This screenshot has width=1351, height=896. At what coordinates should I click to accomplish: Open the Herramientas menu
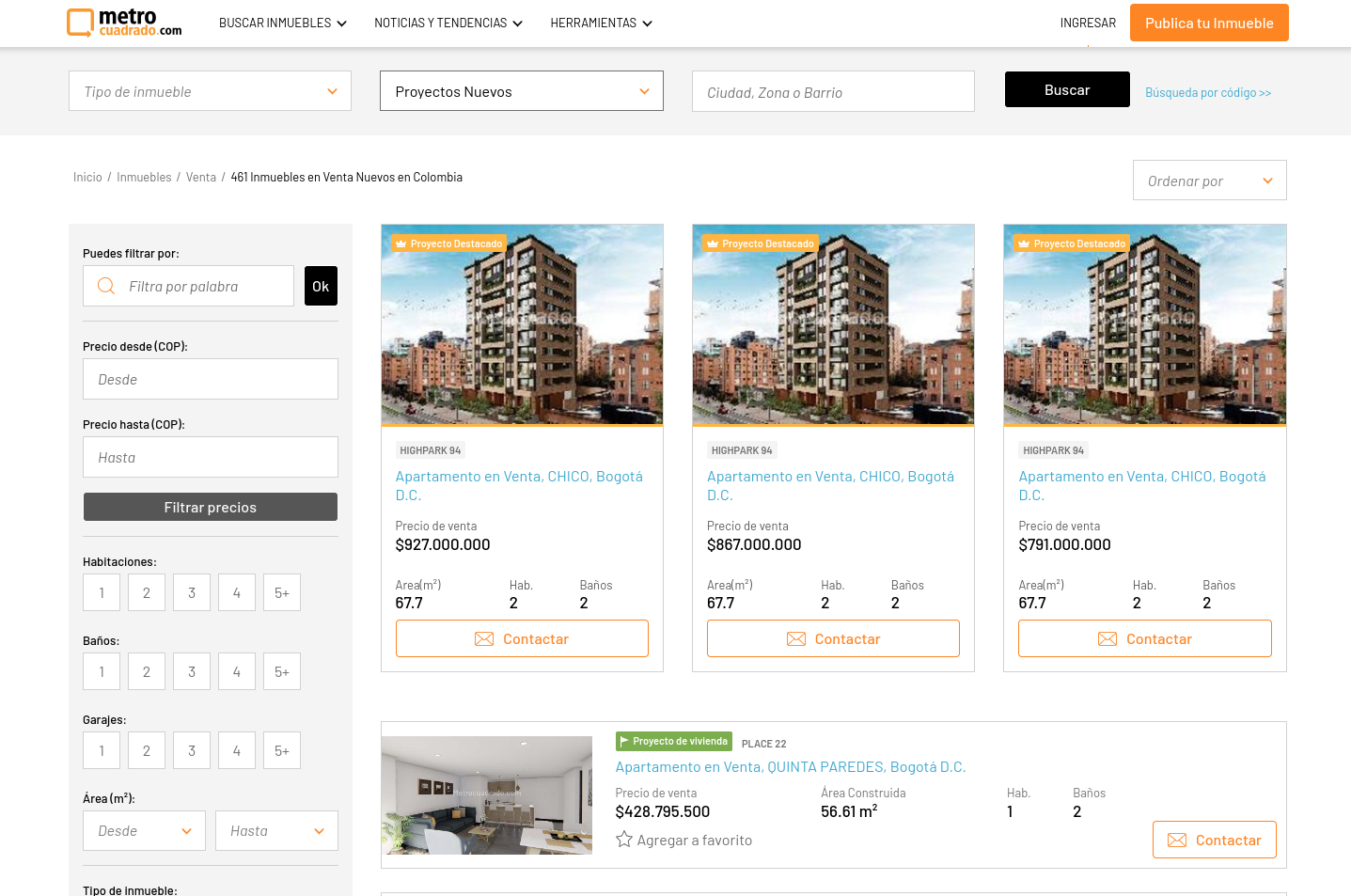(601, 23)
